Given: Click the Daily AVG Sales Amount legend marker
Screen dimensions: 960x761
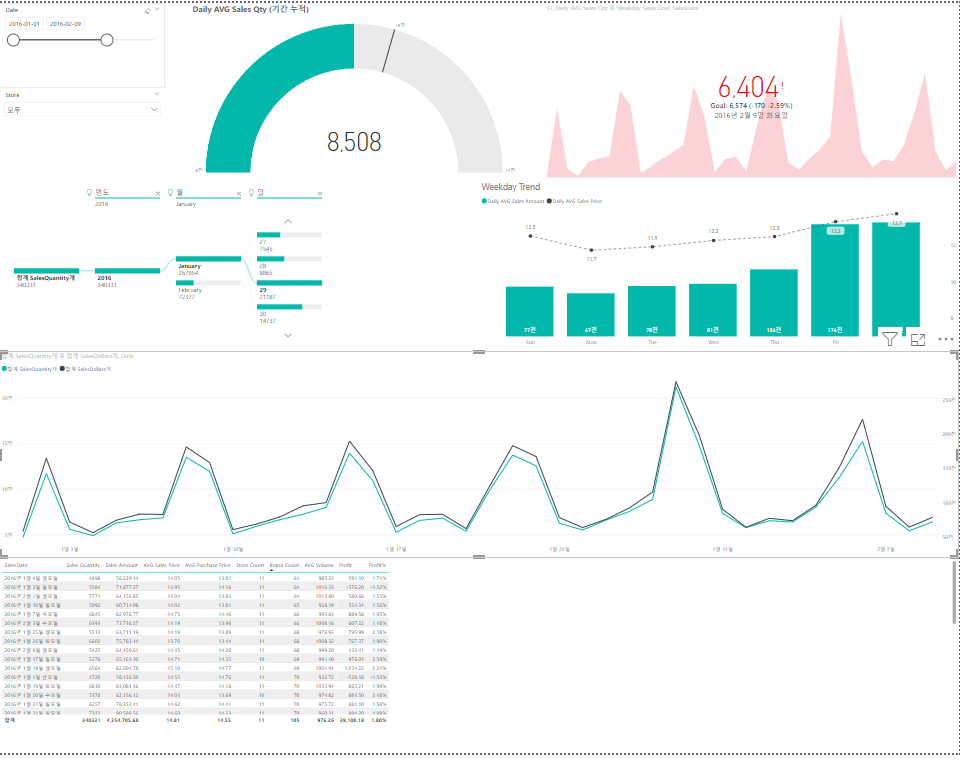Looking at the screenshot, I should point(484,201).
